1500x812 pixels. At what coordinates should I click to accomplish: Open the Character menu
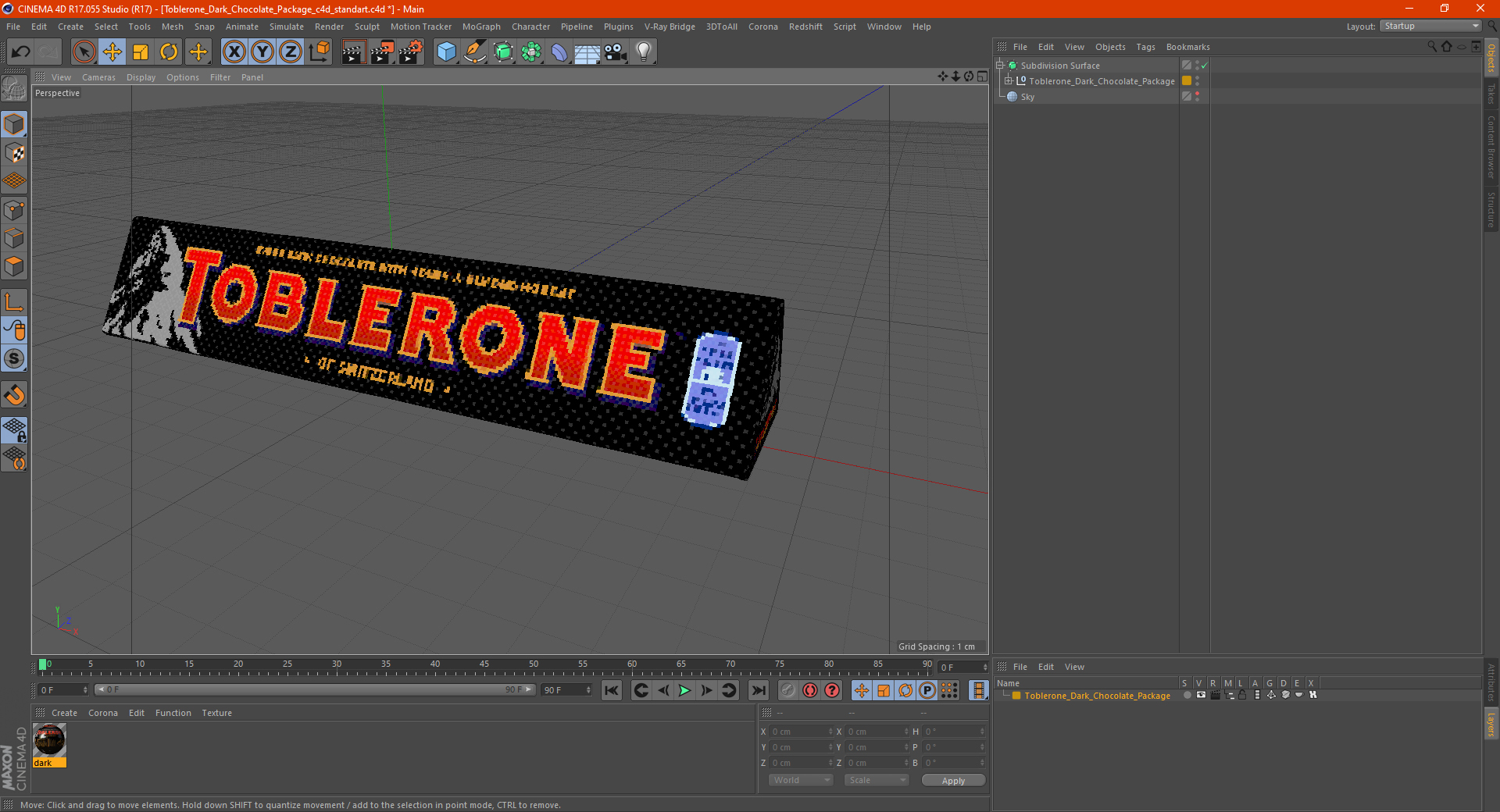(530, 27)
